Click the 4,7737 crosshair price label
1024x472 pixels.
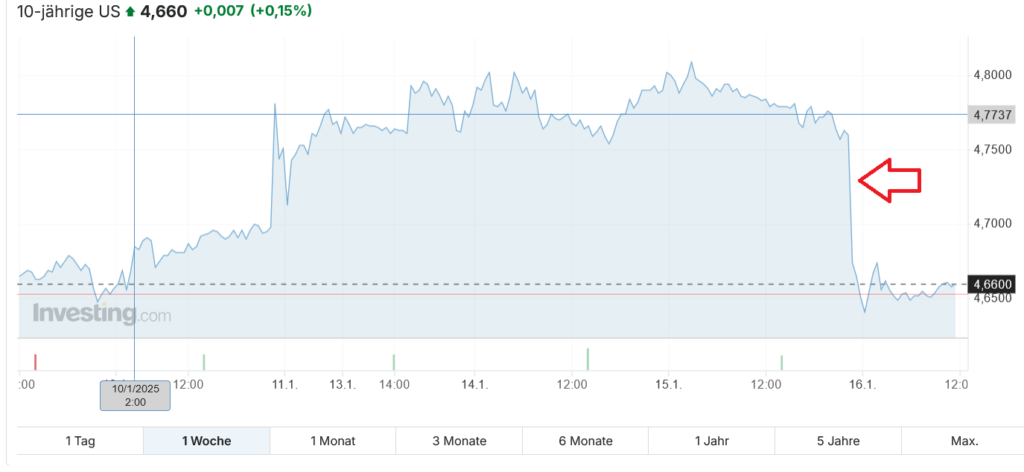point(993,115)
